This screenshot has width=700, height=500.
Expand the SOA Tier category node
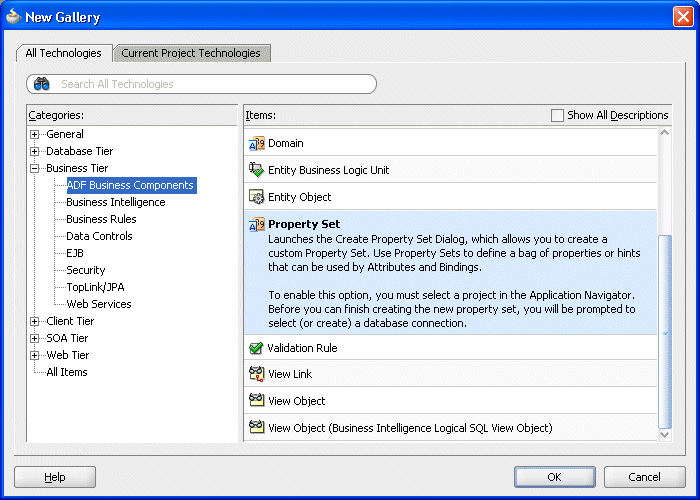coord(35,338)
